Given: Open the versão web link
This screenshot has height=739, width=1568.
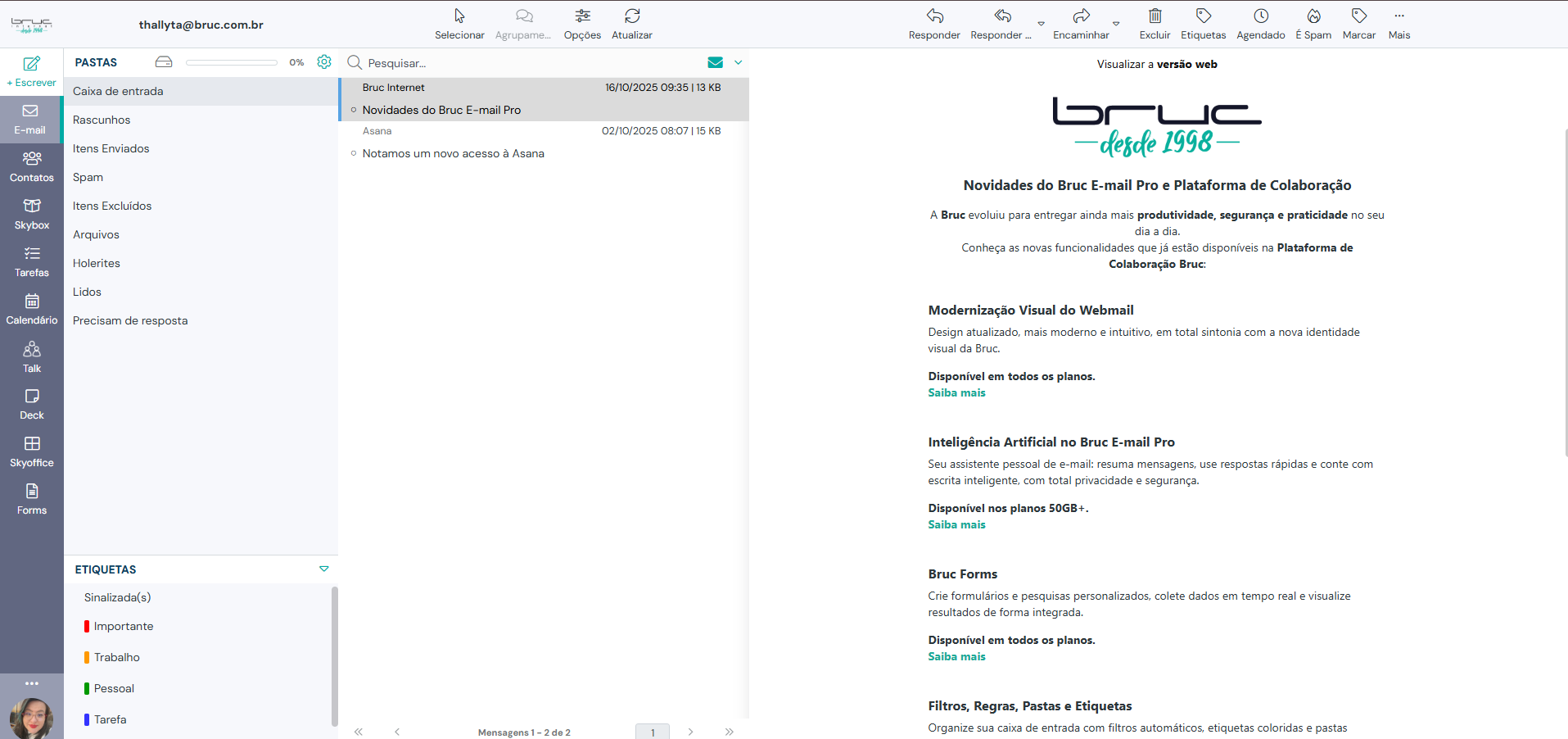Looking at the screenshot, I should click(x=1186, y=64).
